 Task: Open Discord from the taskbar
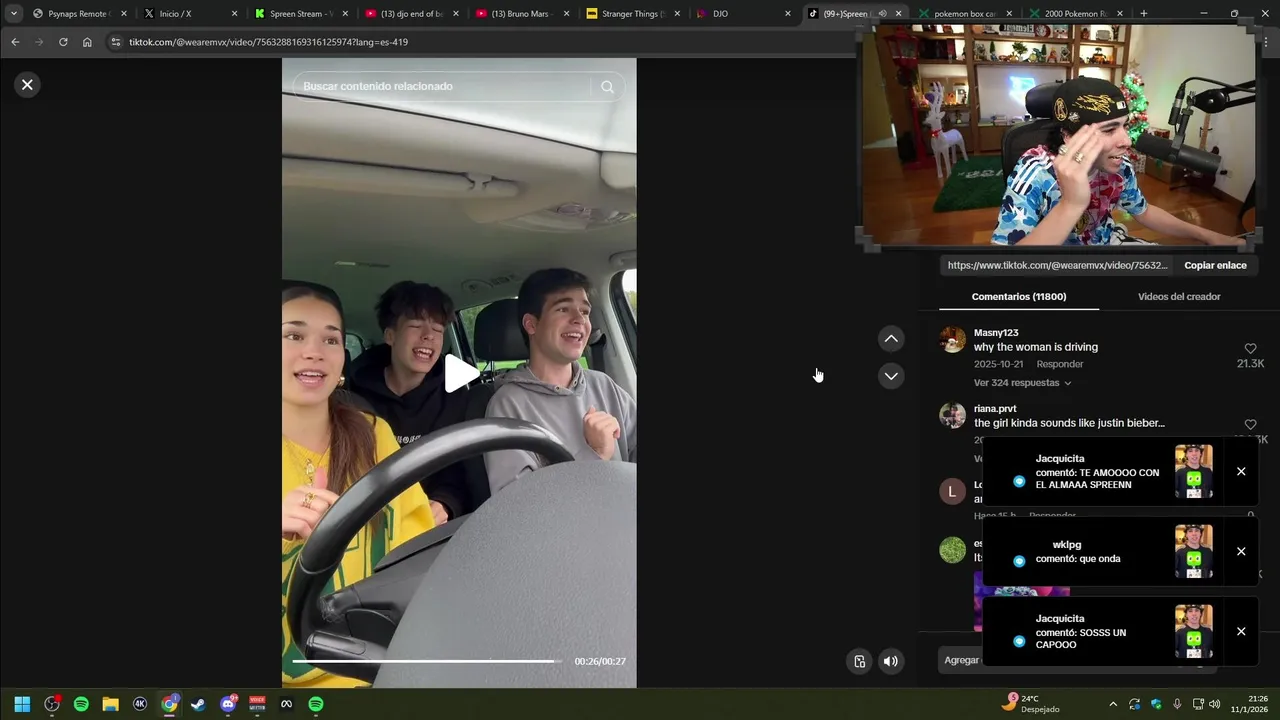click(x=228, y=704)
